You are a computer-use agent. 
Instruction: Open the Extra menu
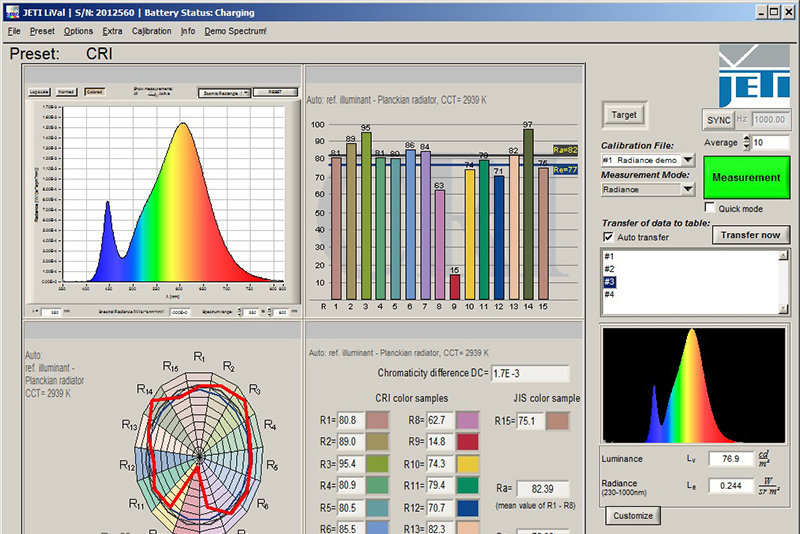(112, 31)
